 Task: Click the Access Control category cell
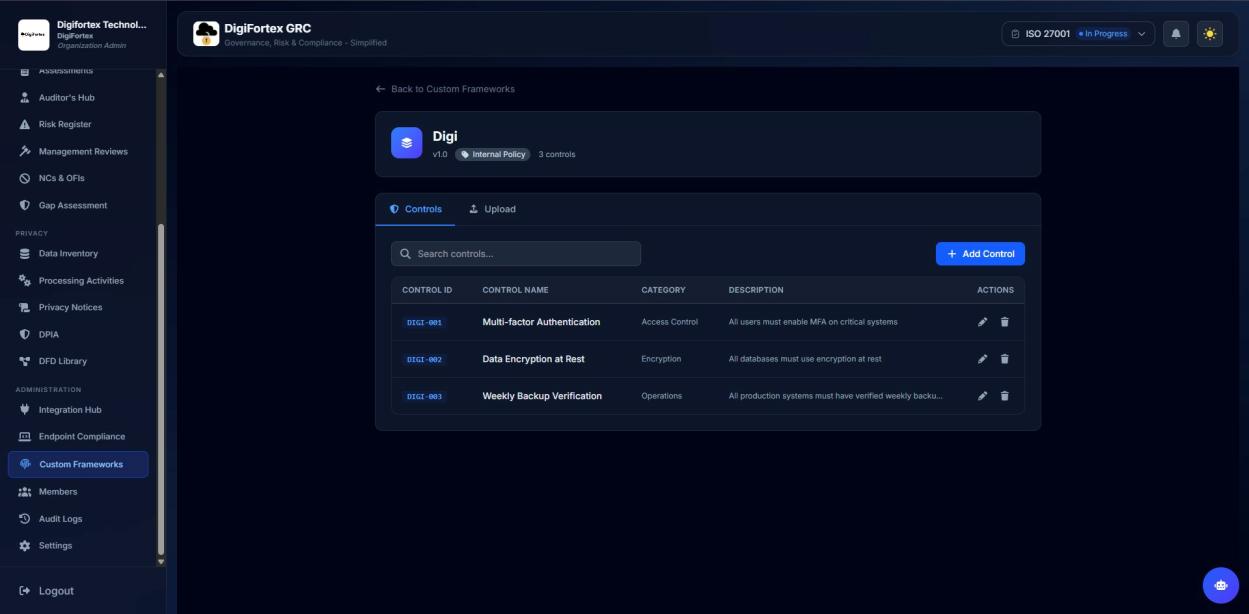tap(670, 322)
